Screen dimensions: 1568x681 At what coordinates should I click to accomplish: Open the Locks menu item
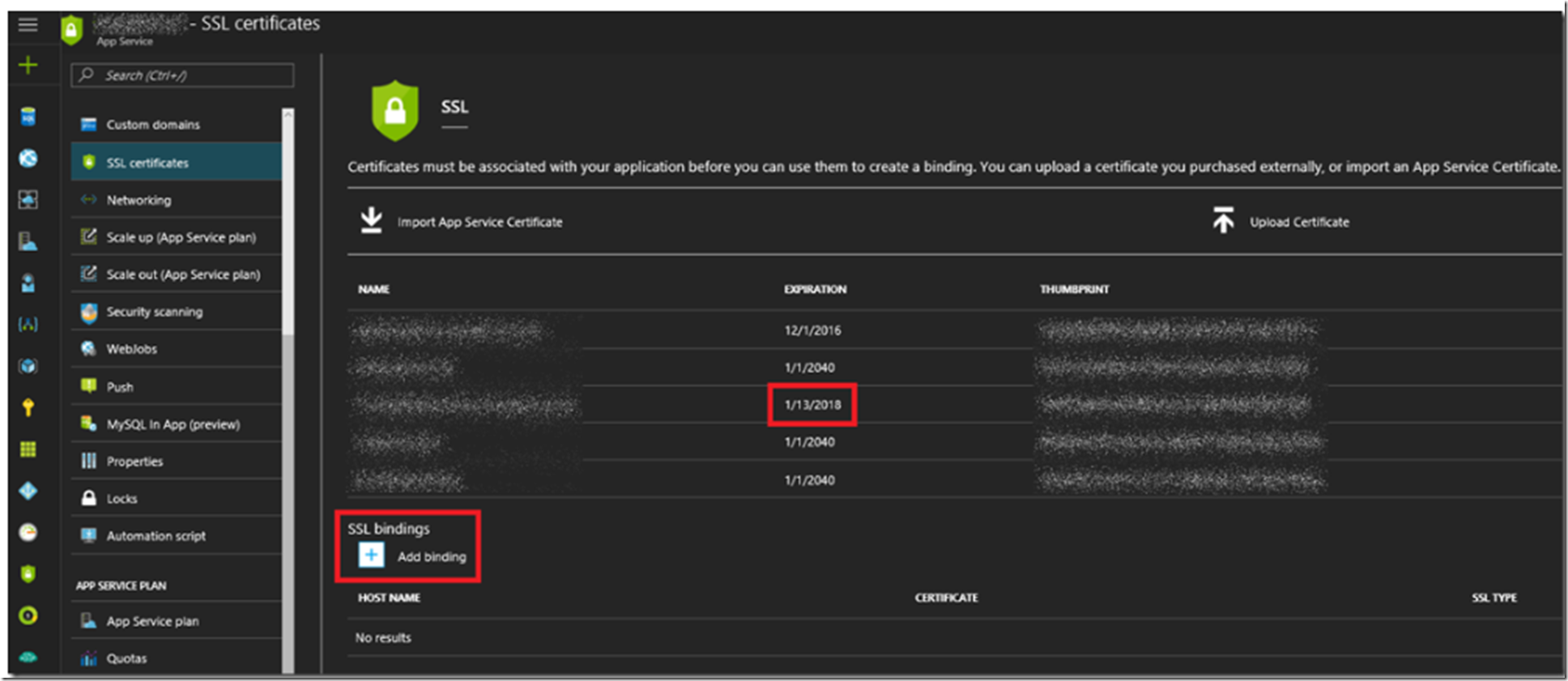pyautogui.click(x=177, y=499)
